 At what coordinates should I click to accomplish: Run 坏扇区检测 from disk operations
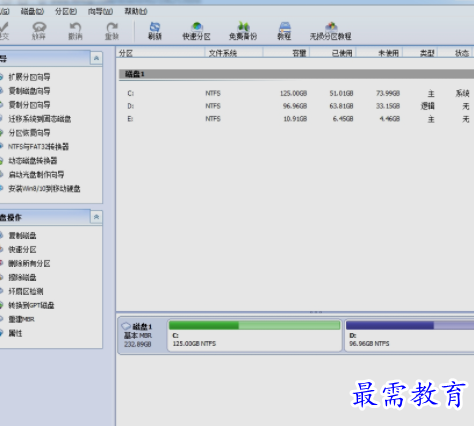[26, 291]
